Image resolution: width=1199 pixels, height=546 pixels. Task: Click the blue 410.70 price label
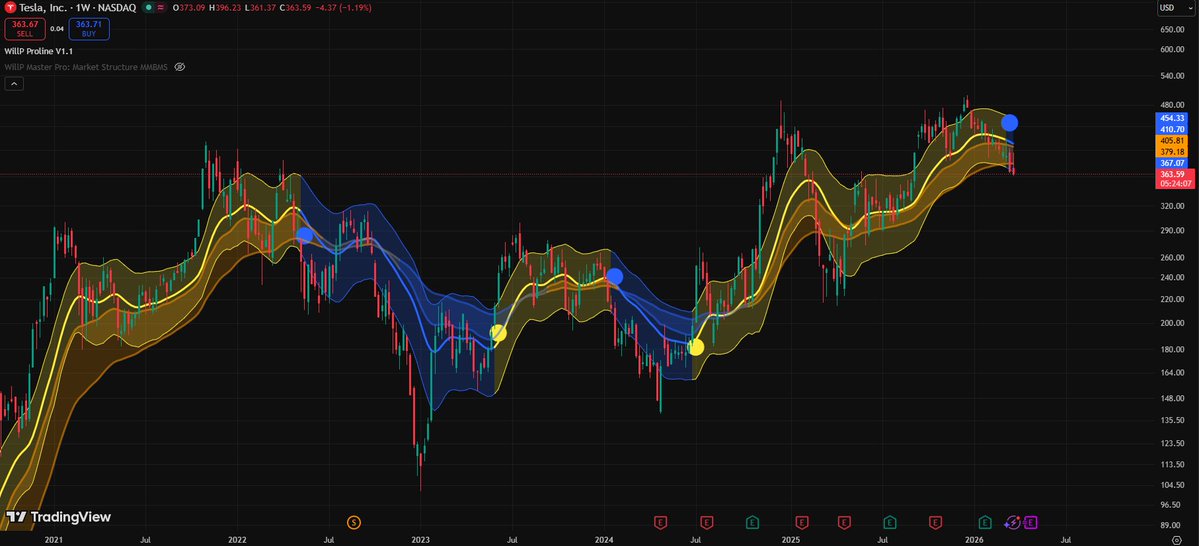[x=1172, y=129]
